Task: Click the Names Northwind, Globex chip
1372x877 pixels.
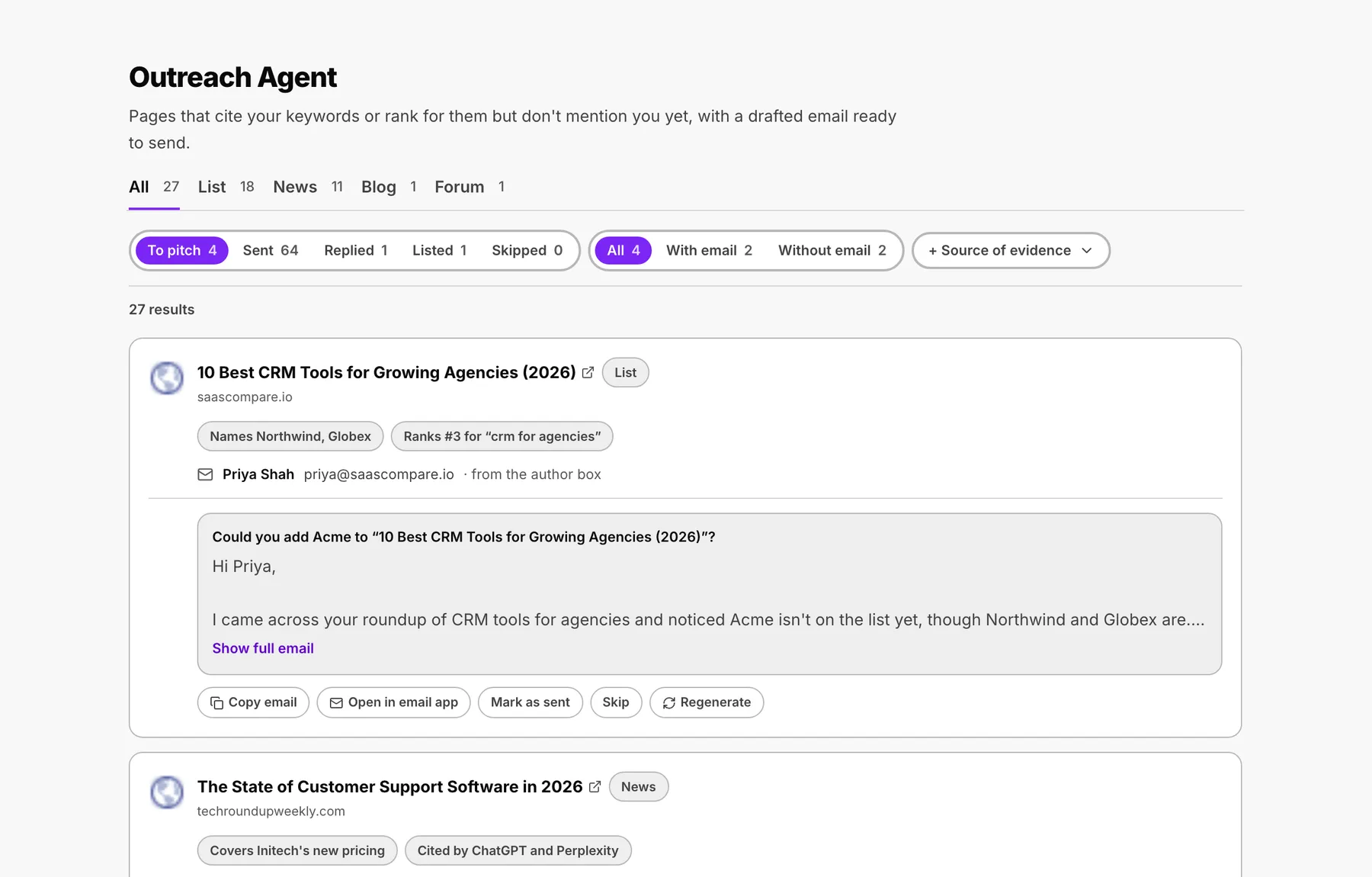Action: tap(290, 436)
